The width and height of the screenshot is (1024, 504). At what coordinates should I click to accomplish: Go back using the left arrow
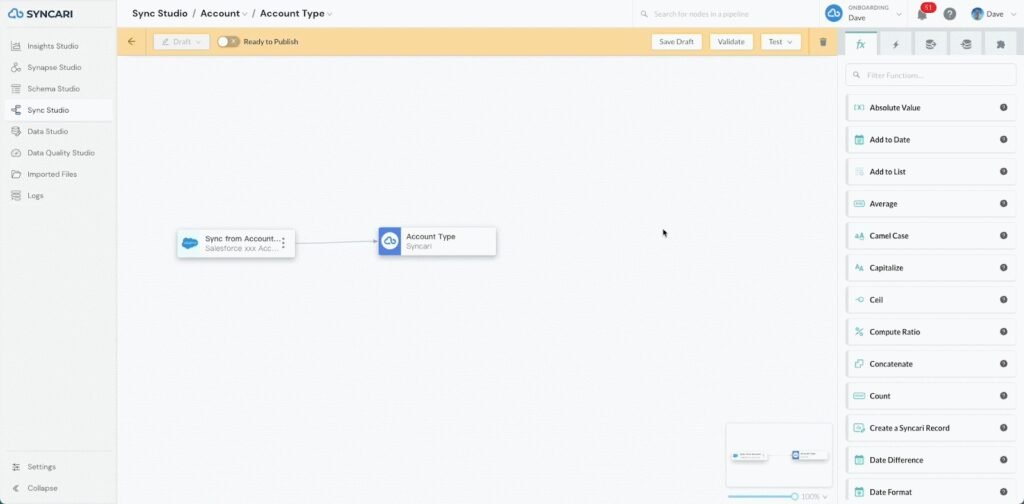(131, 42)
